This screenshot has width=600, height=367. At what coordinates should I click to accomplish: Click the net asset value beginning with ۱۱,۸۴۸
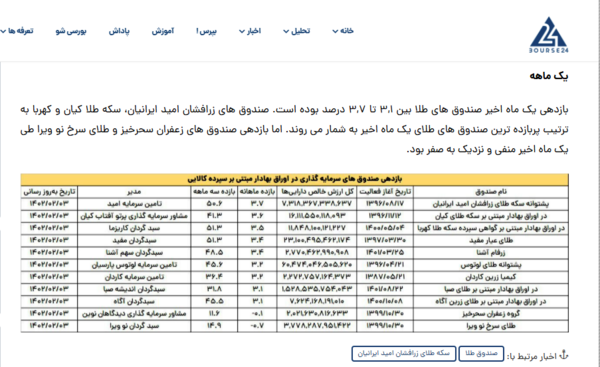click(x=317, y=228)
